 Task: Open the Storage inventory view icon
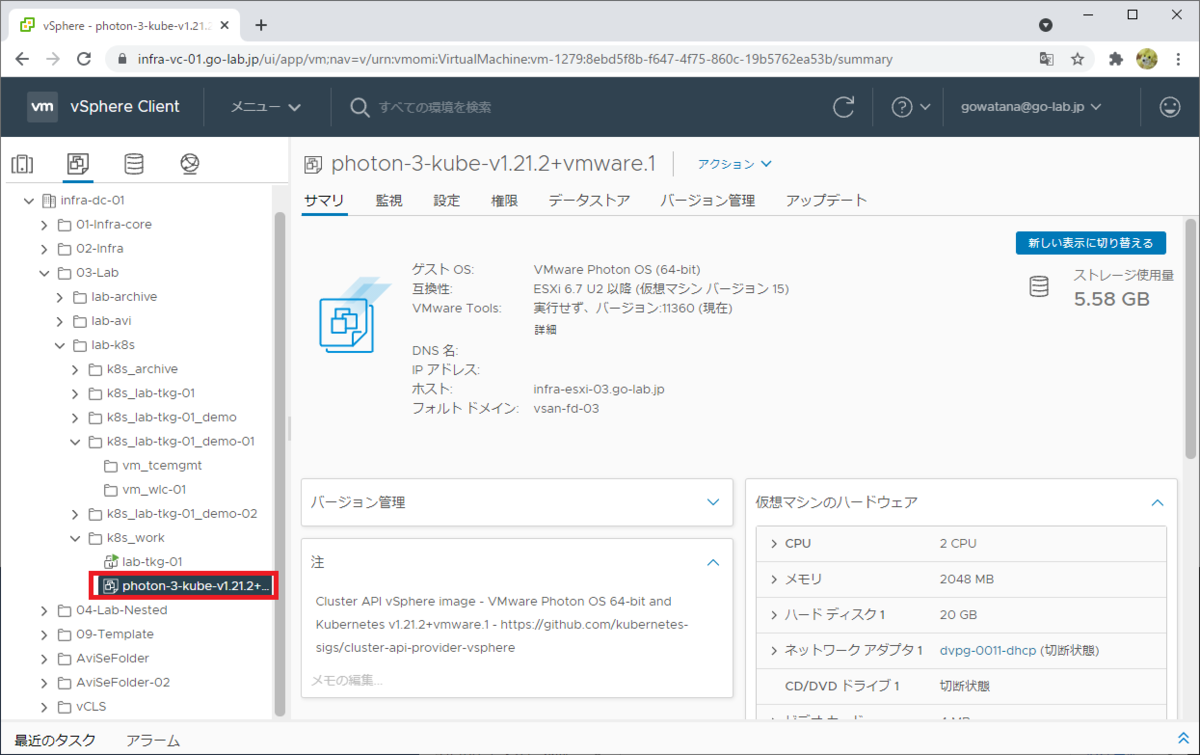tap(133, 164)
